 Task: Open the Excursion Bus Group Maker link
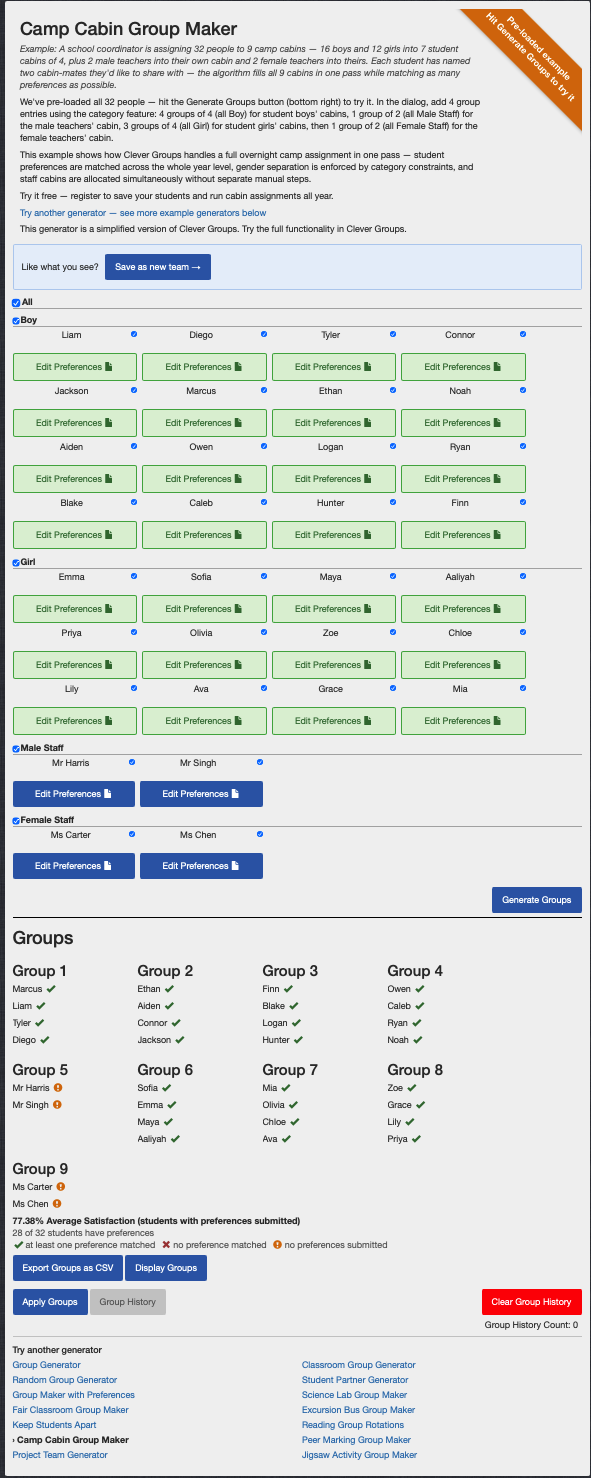coord(358,1410)
